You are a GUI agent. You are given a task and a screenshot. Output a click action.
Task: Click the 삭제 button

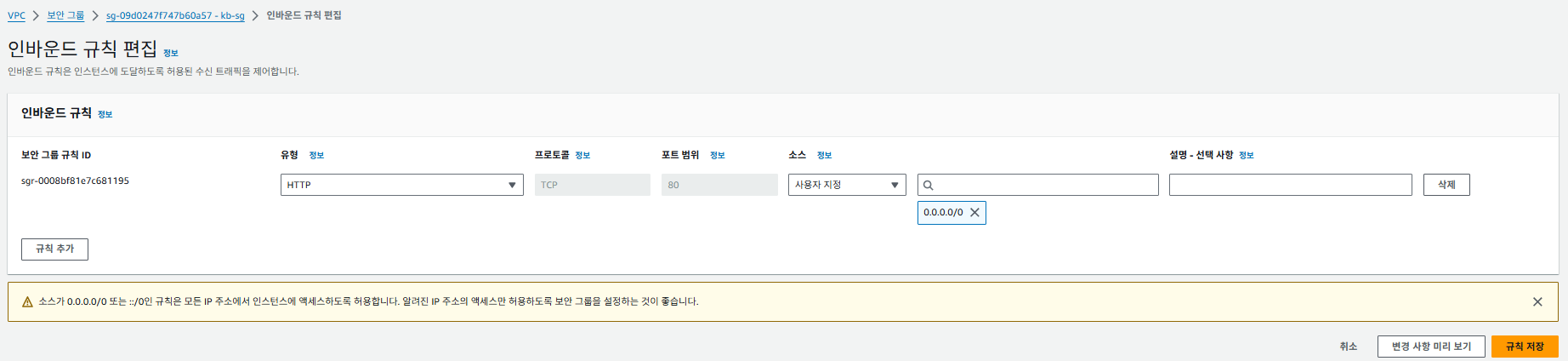[x=1446, y=185]
